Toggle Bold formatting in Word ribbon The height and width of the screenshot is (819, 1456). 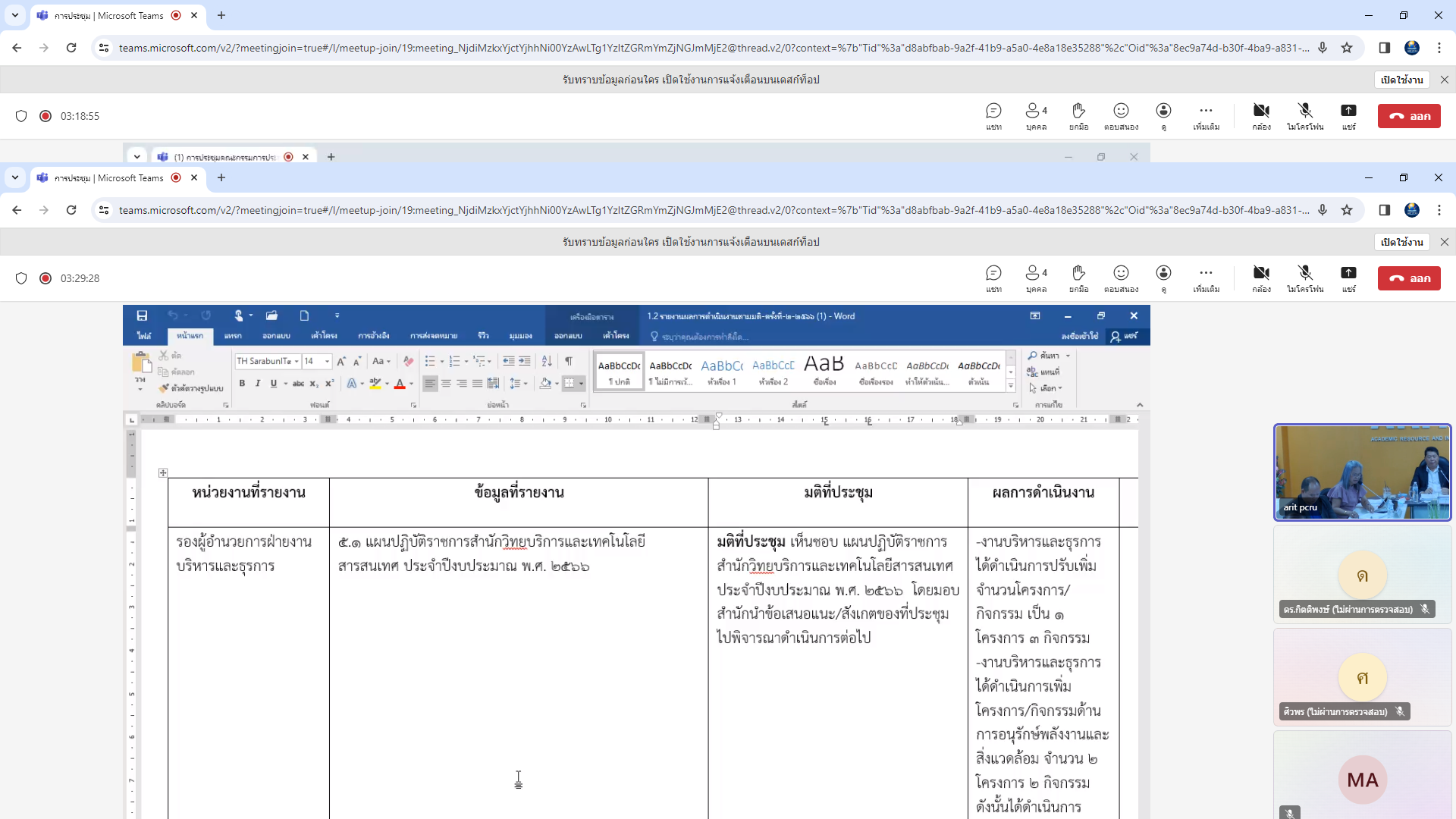coord(242,384)
